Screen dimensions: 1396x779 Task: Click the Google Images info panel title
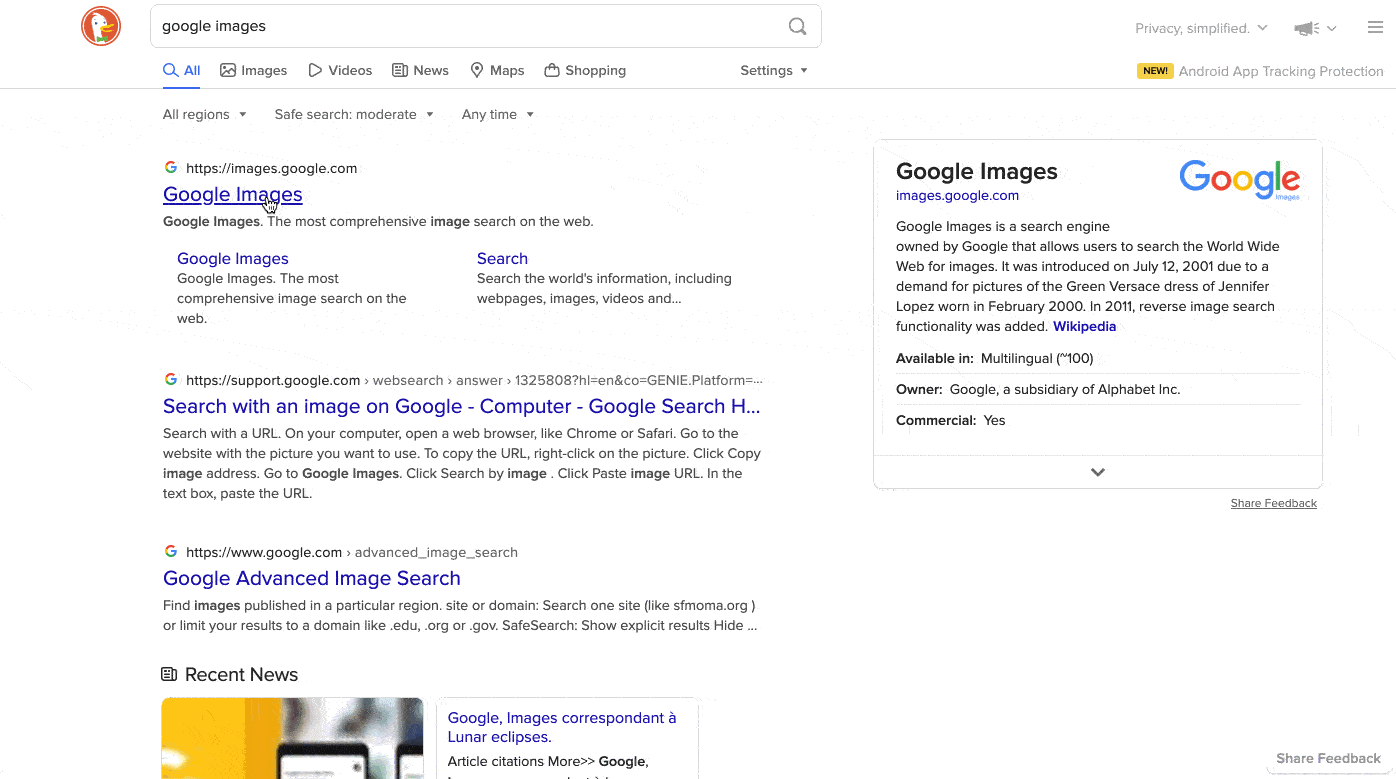[977, 171]
